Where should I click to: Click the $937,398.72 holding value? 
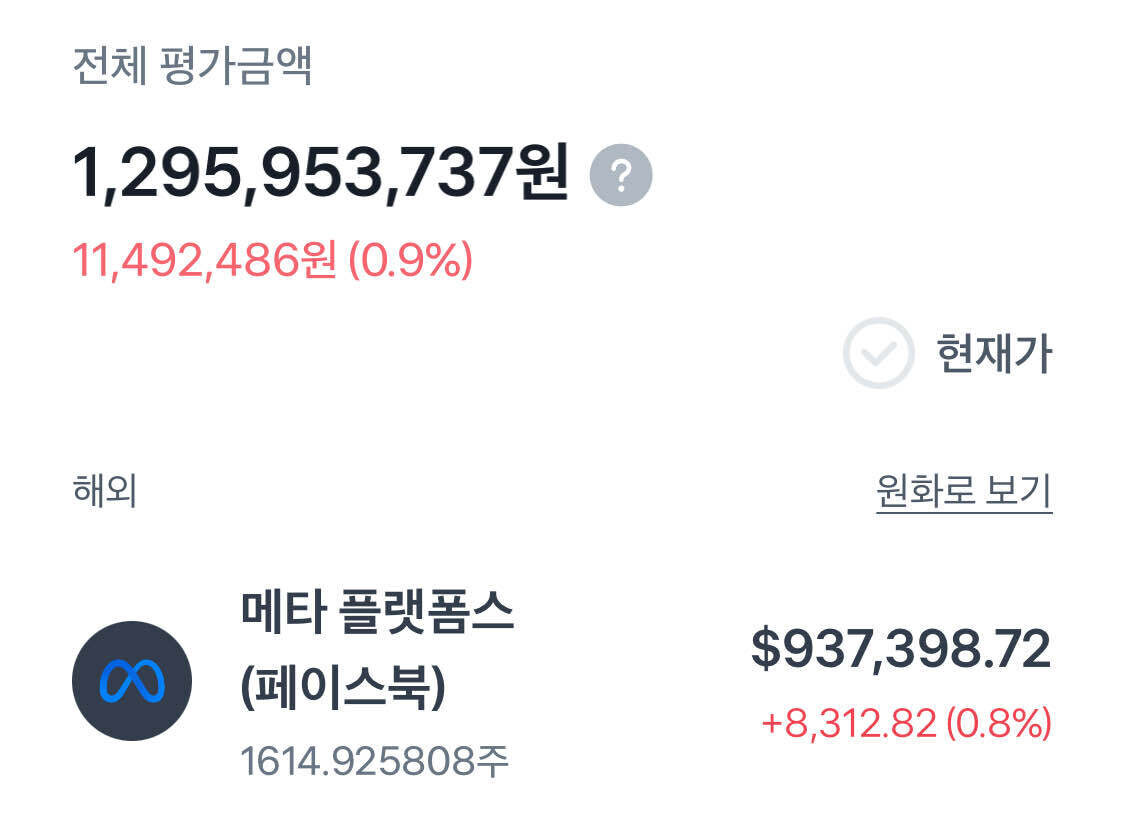[901, 649]
